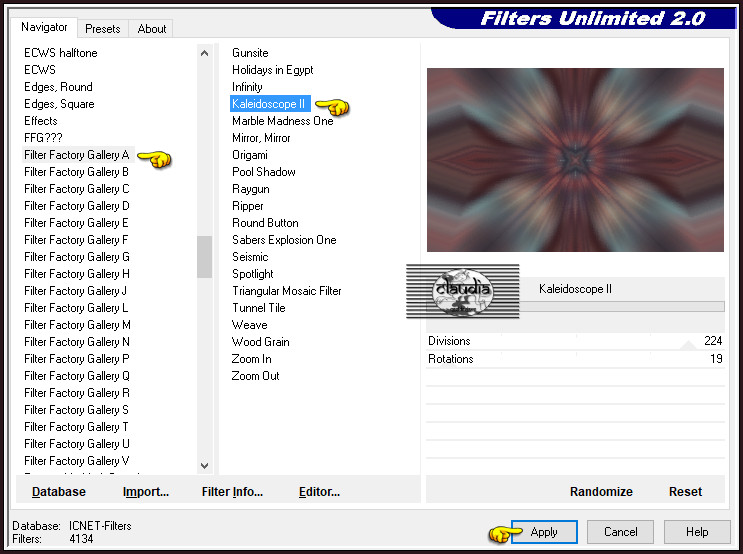
Task: Select the Origami filter
Action: [250, 155]
